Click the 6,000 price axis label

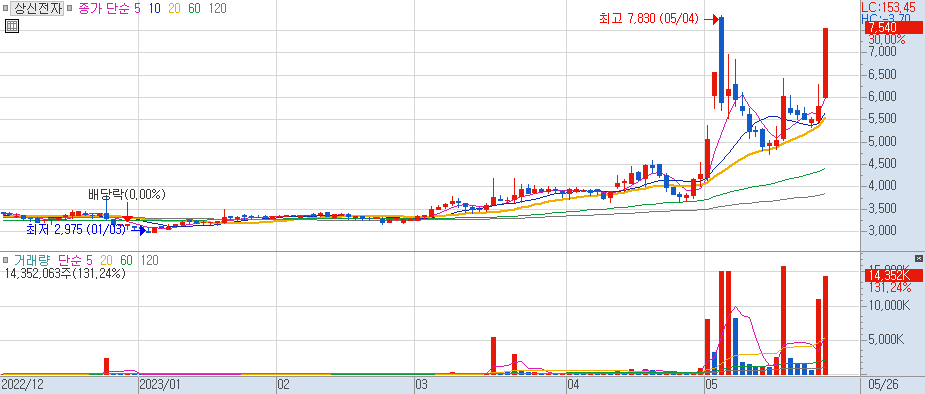point(883,97)
